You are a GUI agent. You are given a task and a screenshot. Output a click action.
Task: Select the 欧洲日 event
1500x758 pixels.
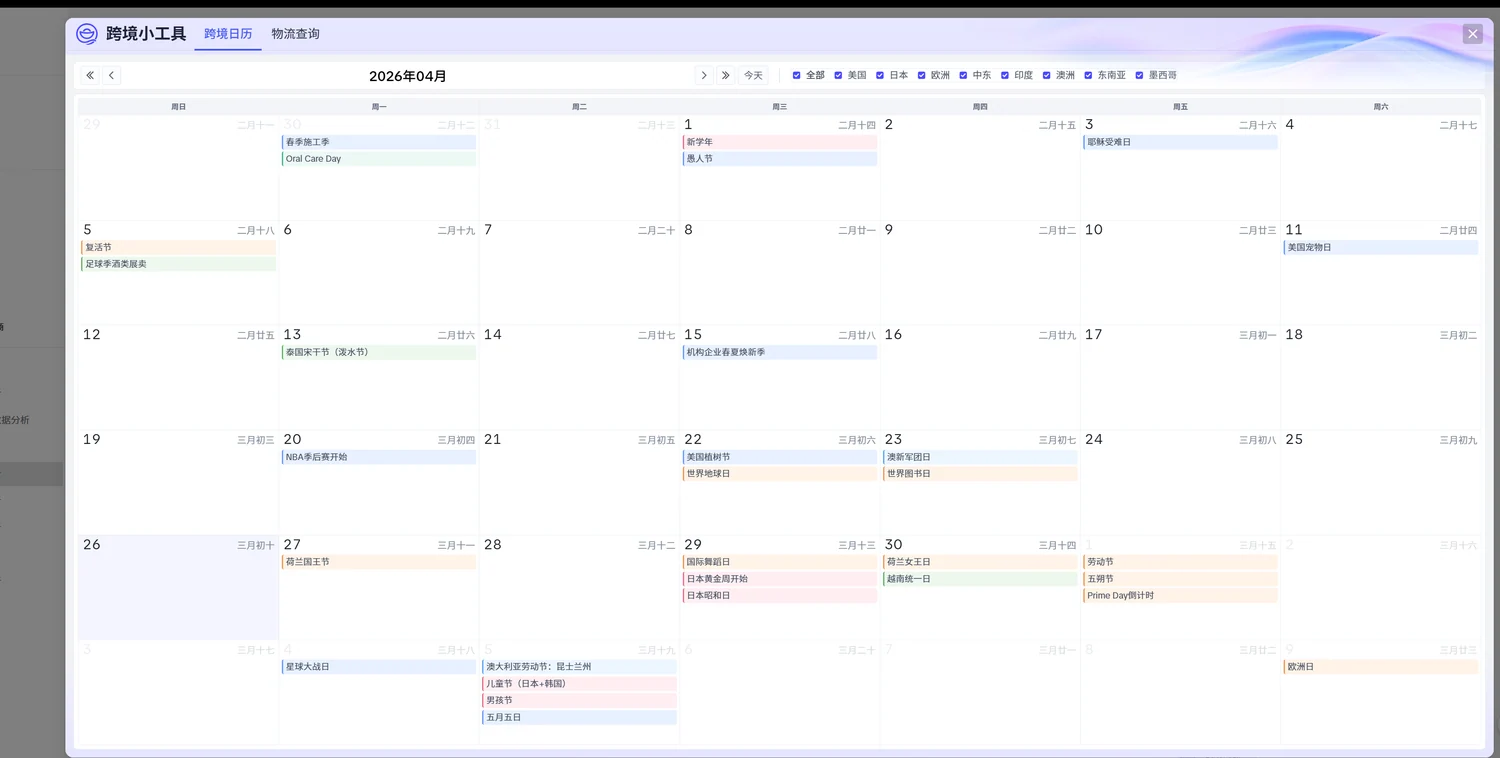point(1381,667)
